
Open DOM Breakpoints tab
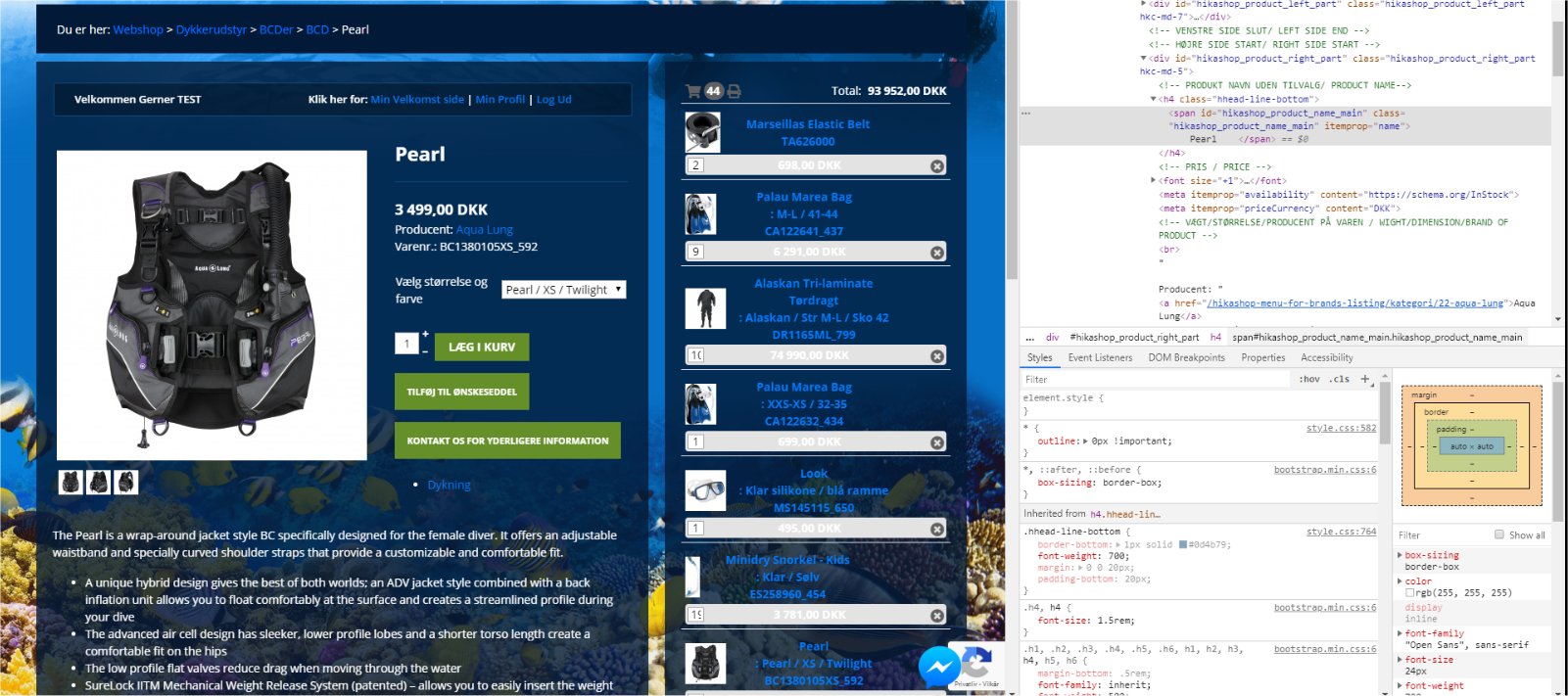(1186, 358)
